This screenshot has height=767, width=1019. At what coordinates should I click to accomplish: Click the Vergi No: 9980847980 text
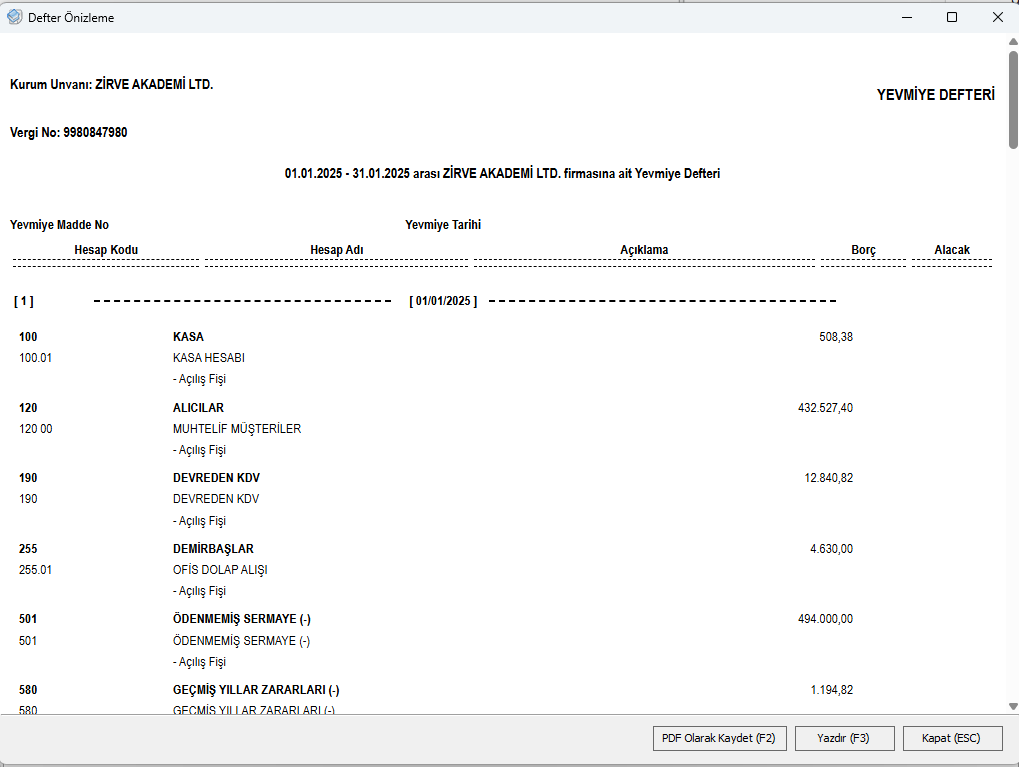point(68,133)
